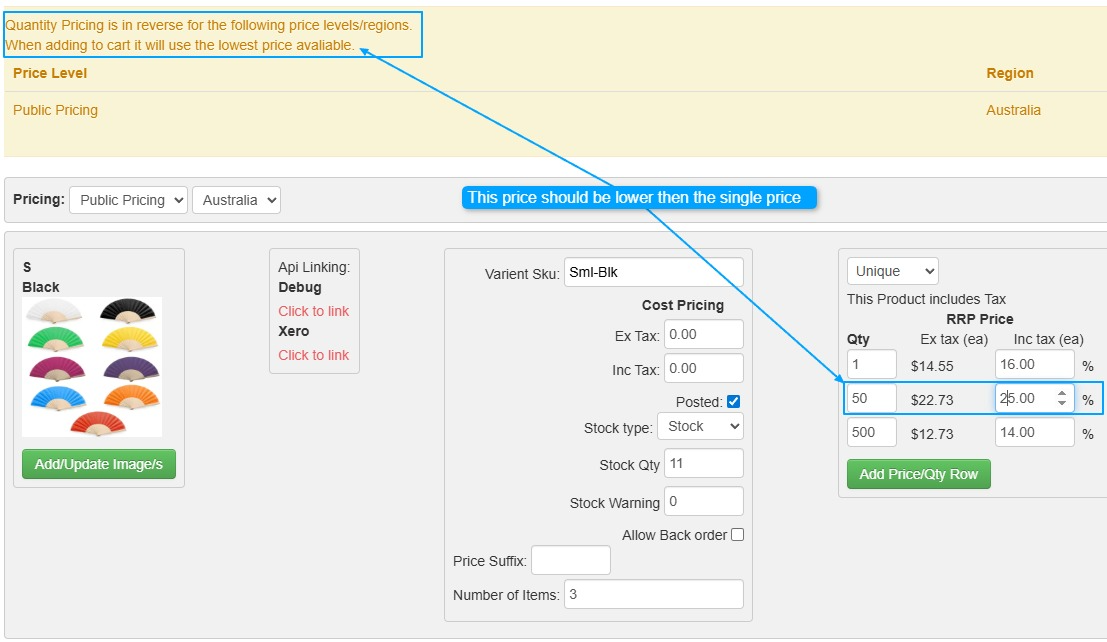The width and height of the screenshot is (1107, 642).
Task: Click the Price Suffix text box
Action: click(570, 561)
